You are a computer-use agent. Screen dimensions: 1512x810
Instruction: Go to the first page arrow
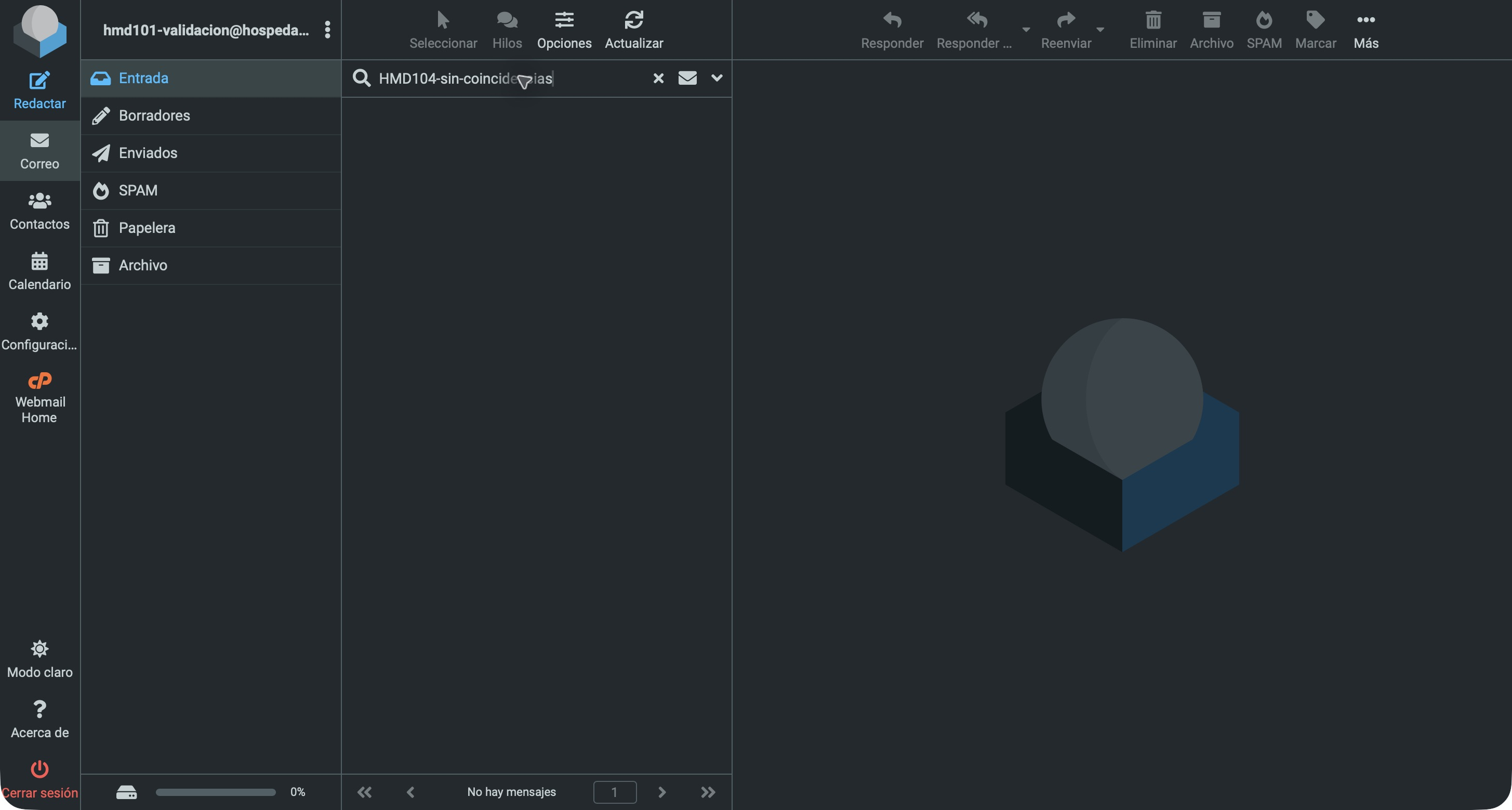coord(365,792)
